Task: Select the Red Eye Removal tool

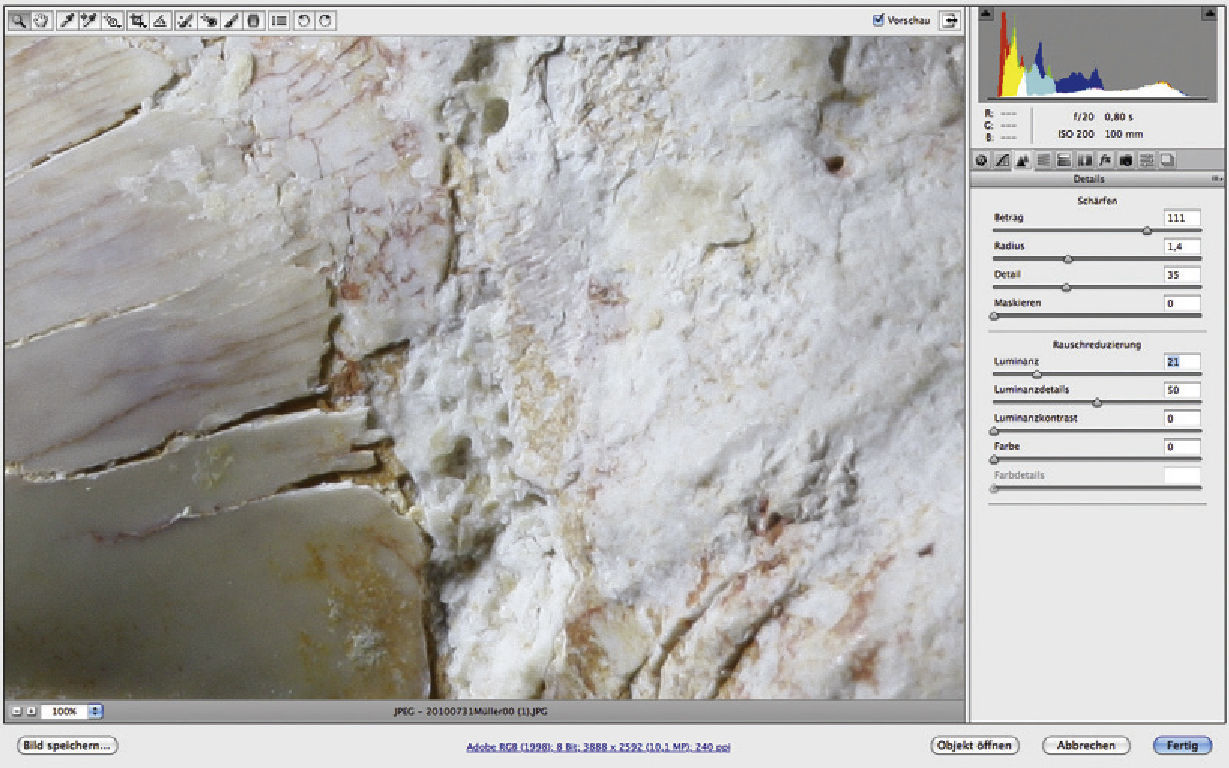Action: [x=209, y=20]
